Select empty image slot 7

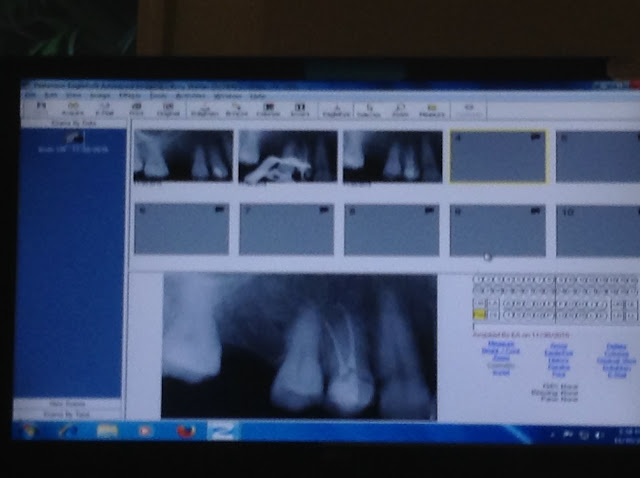(x=287, y=229)
